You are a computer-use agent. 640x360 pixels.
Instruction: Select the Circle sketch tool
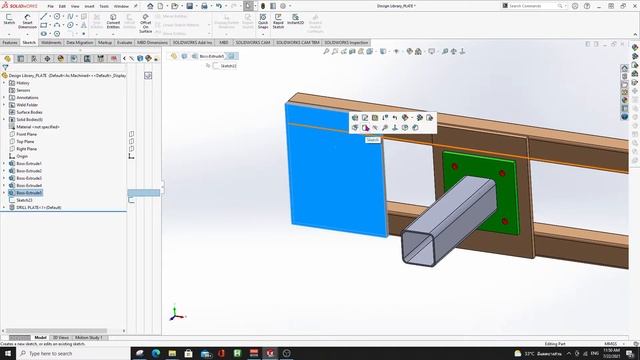[x=57, y=16]
